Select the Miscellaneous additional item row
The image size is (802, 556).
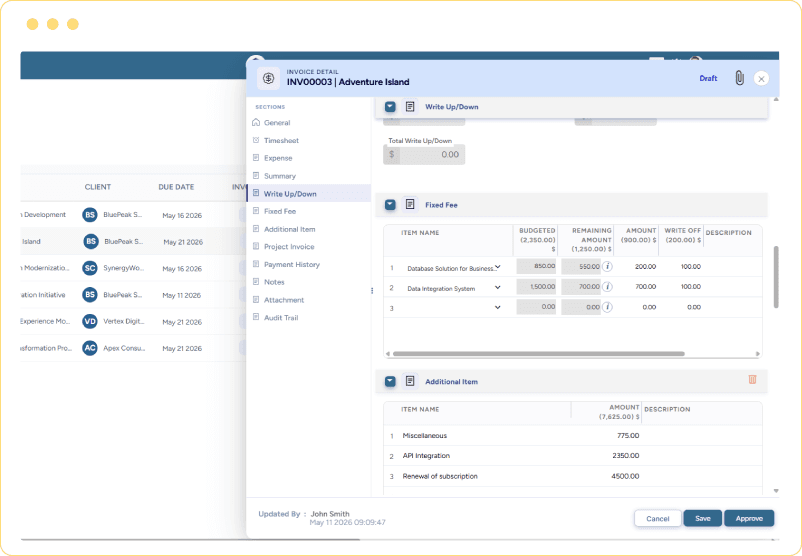(x=572, y=436)
